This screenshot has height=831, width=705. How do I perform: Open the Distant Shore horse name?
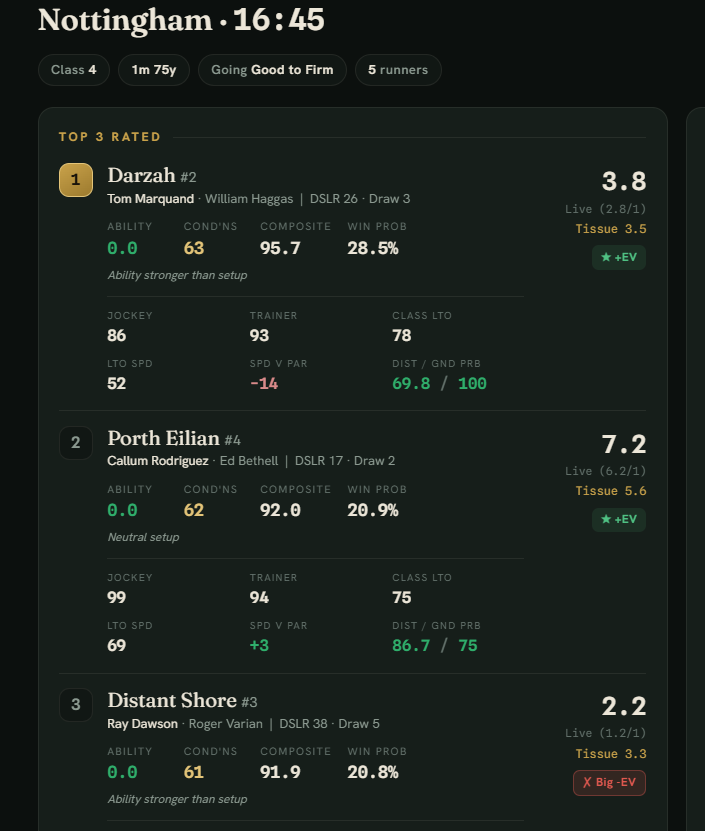[172, 701]
